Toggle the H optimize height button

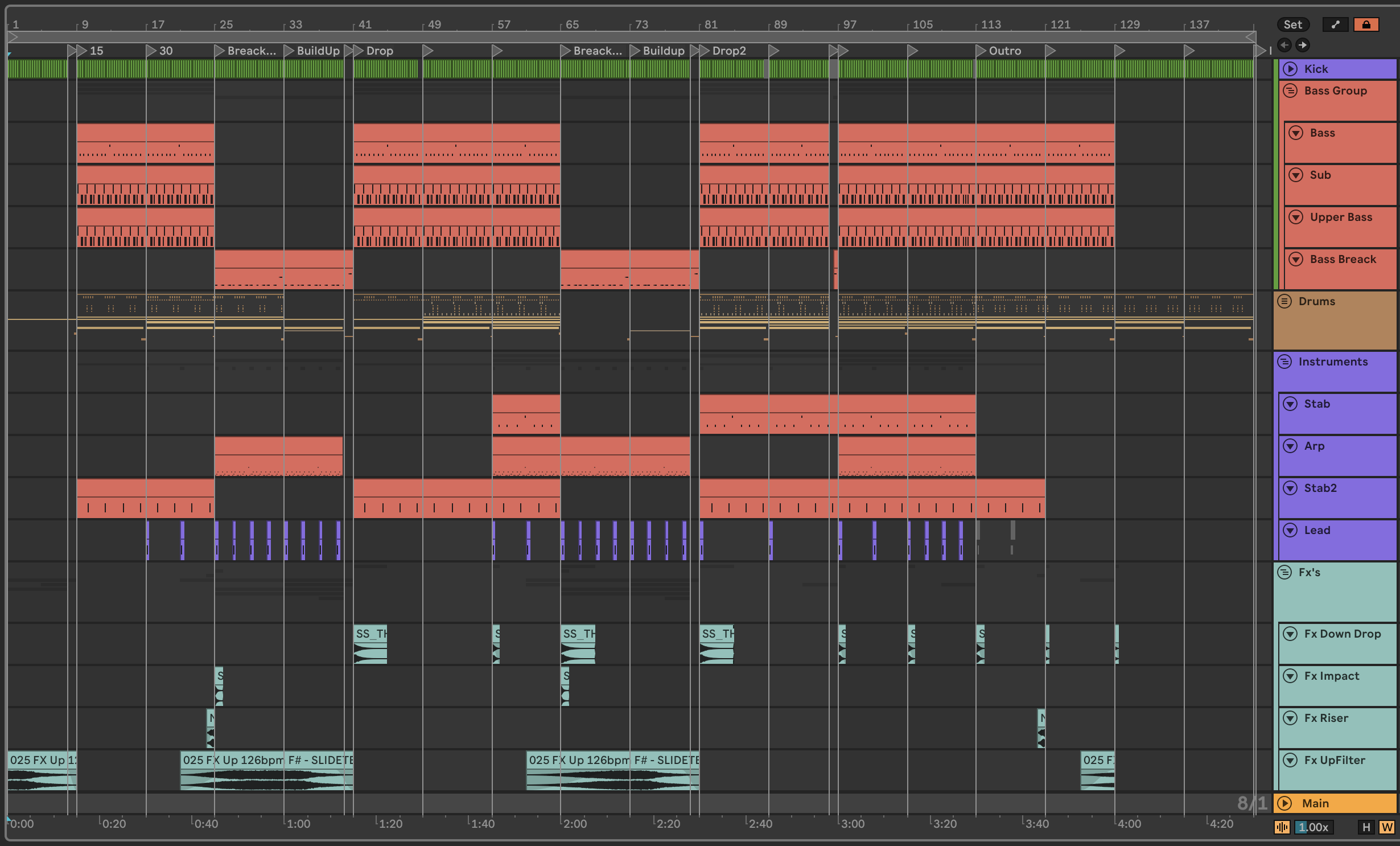[x=1366, y=827]
